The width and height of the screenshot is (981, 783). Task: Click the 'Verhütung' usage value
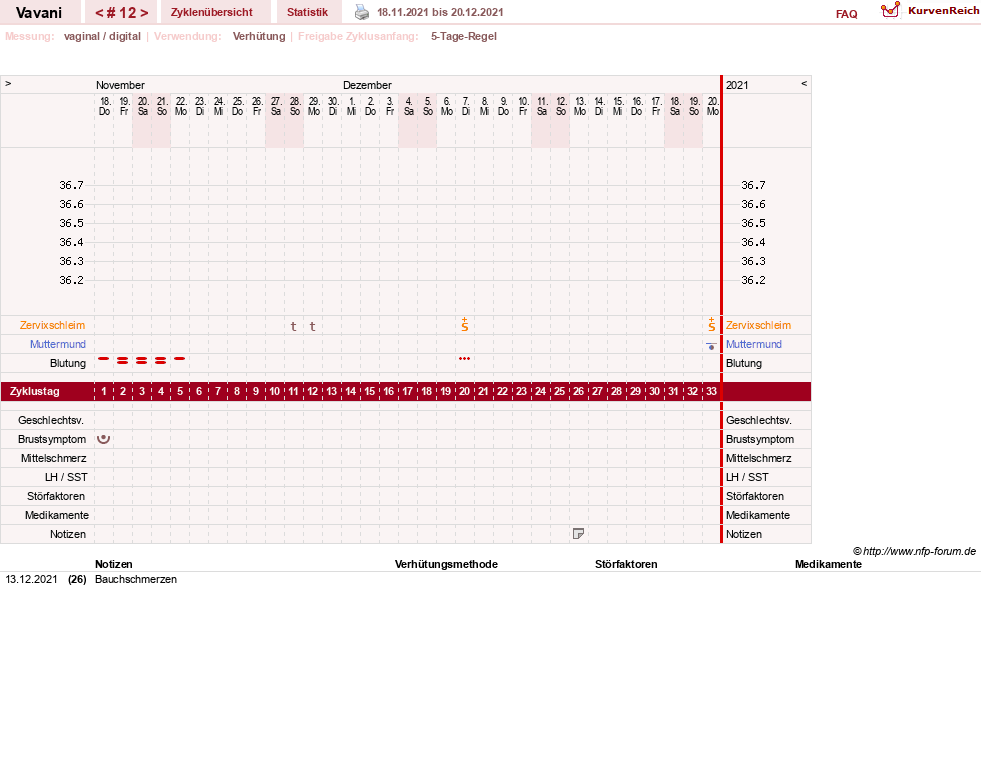[259, 36]
